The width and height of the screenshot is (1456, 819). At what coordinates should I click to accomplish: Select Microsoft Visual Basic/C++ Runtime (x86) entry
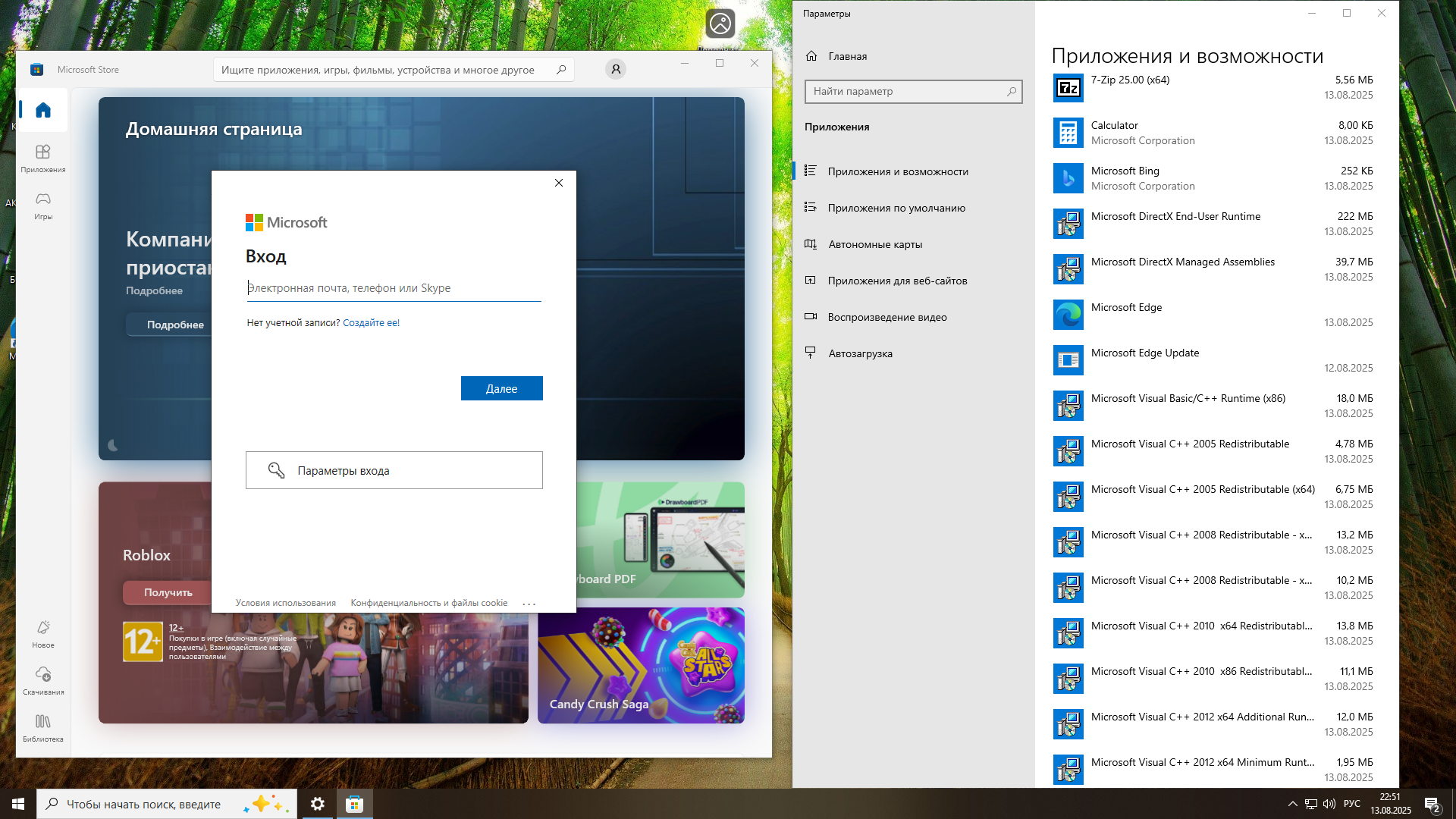click(x=1213, y=406)
